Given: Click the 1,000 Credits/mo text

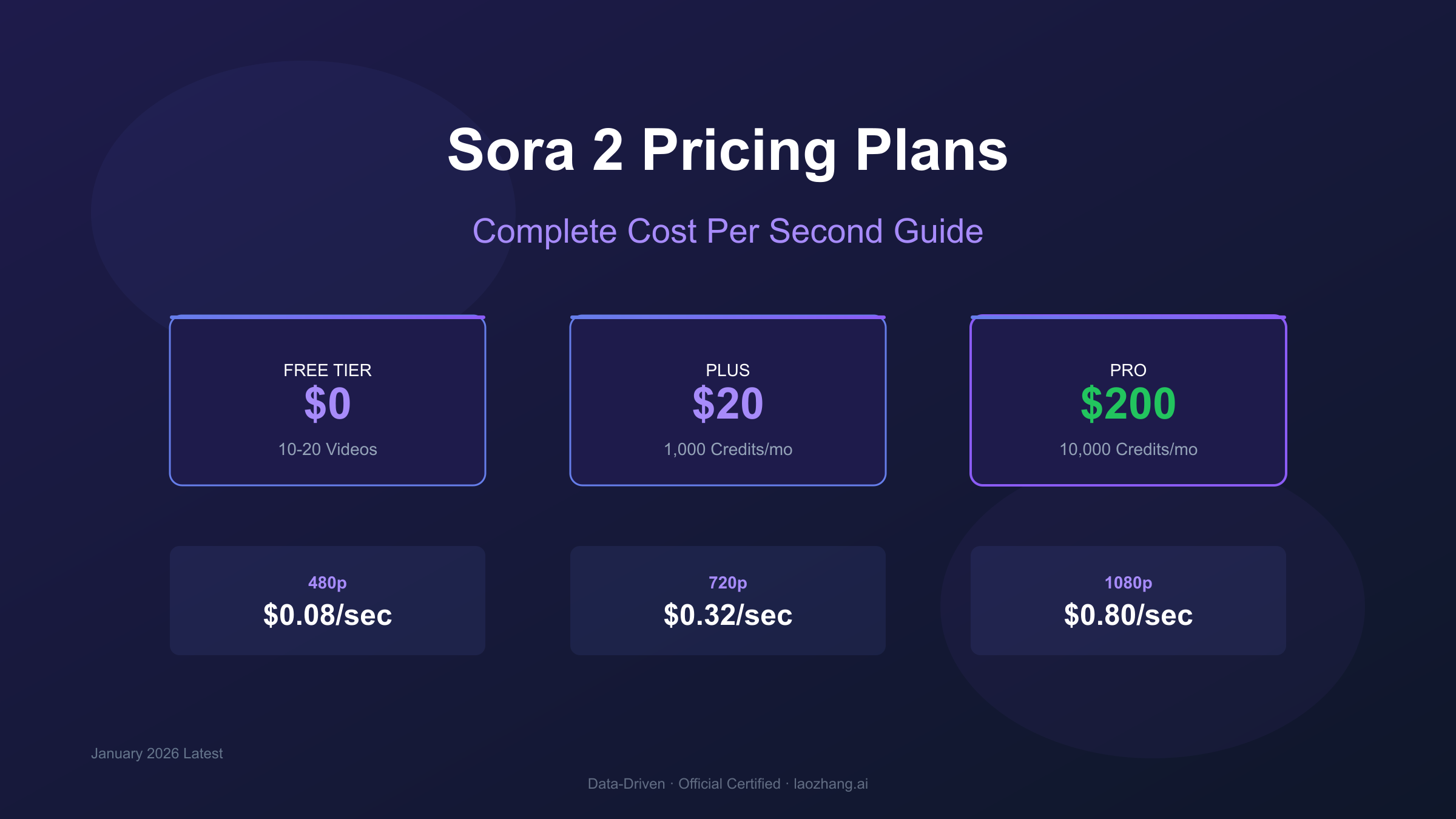Looking at the screenshot, I should 727,450.
